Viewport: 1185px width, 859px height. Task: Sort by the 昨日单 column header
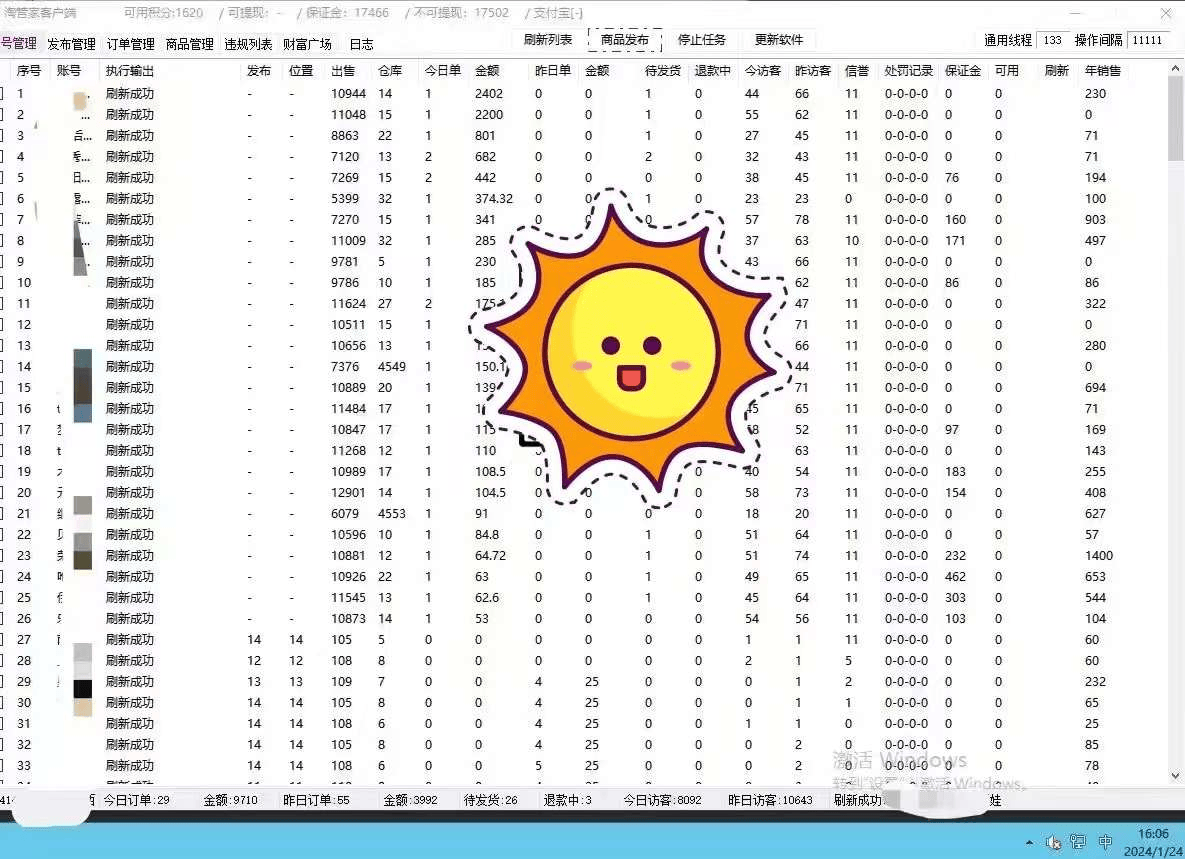coord(553,70)
